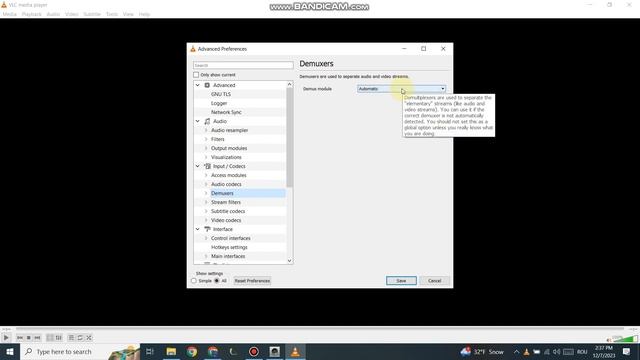Collapse the Input / Codecs tree section
The height and width of the screenshot is (360, 640).
click(x=198, y=166)
